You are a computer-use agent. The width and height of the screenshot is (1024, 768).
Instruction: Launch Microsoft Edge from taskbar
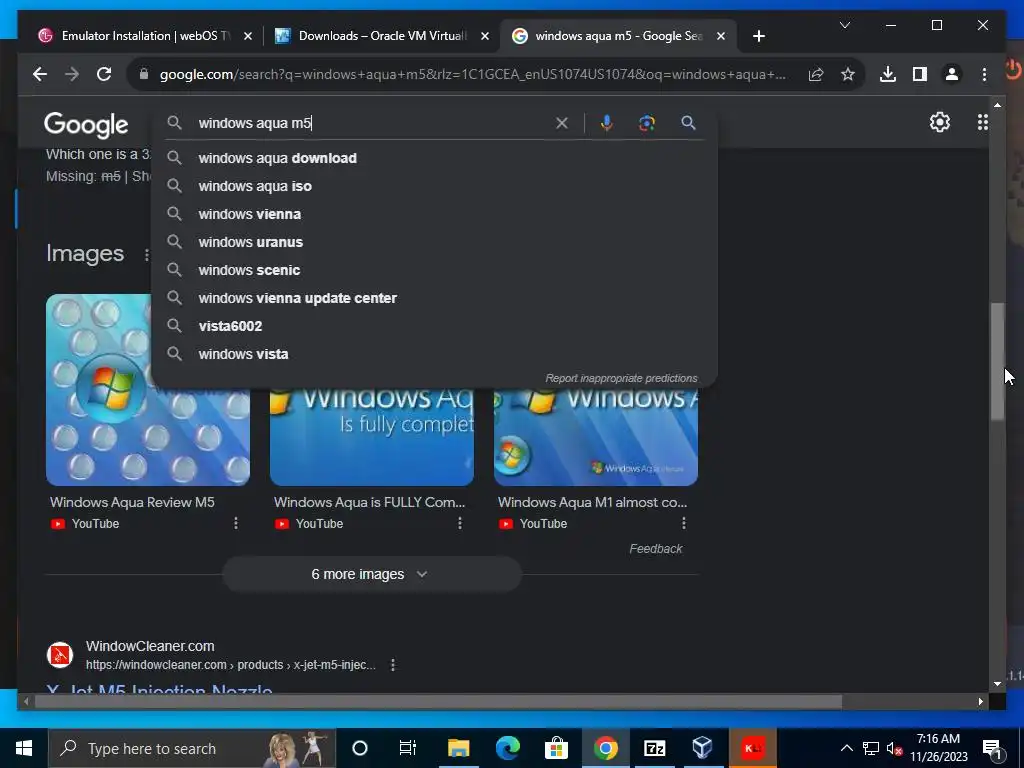tap(507, 748)
